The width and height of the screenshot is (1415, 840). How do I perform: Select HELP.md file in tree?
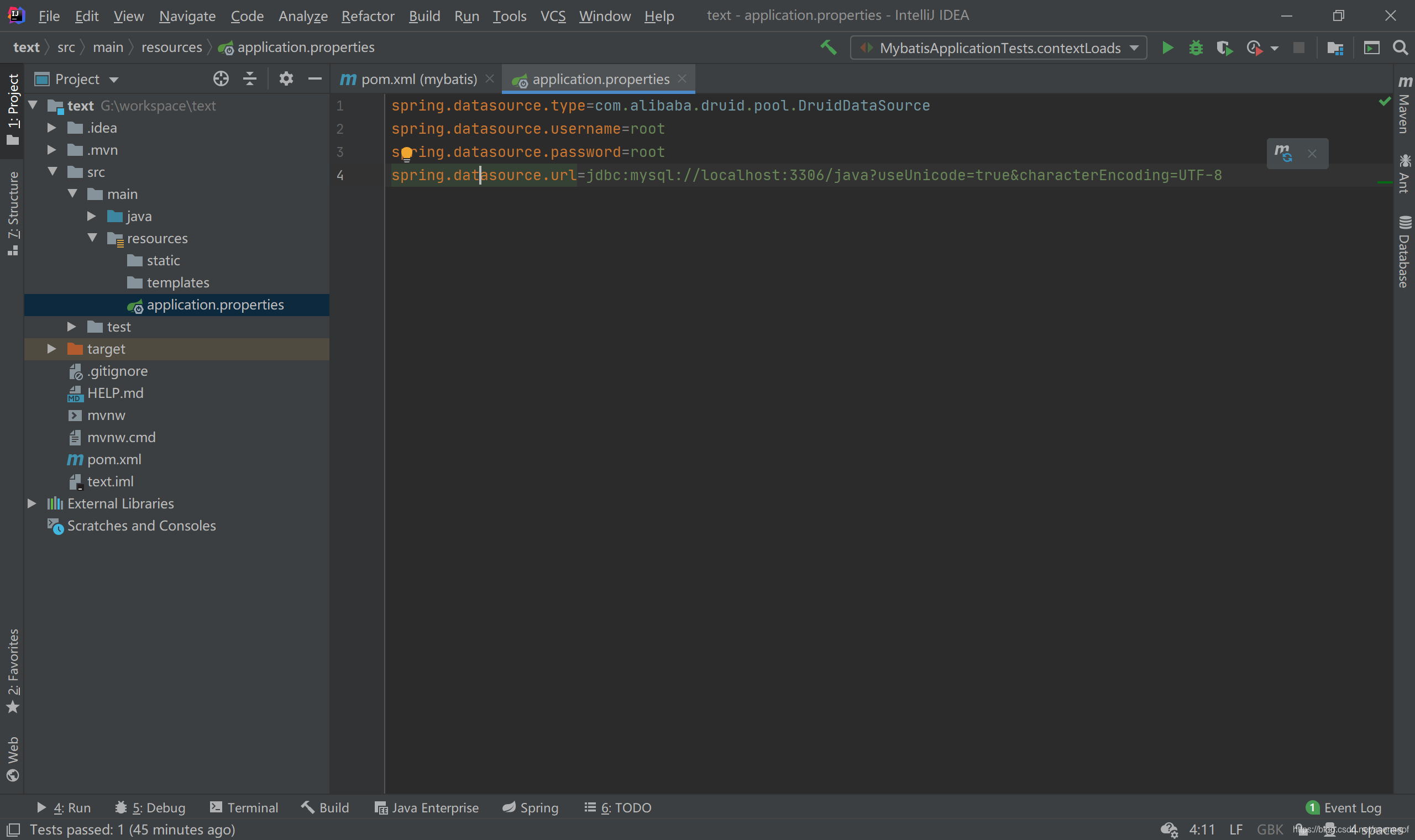tap(176, 393)
